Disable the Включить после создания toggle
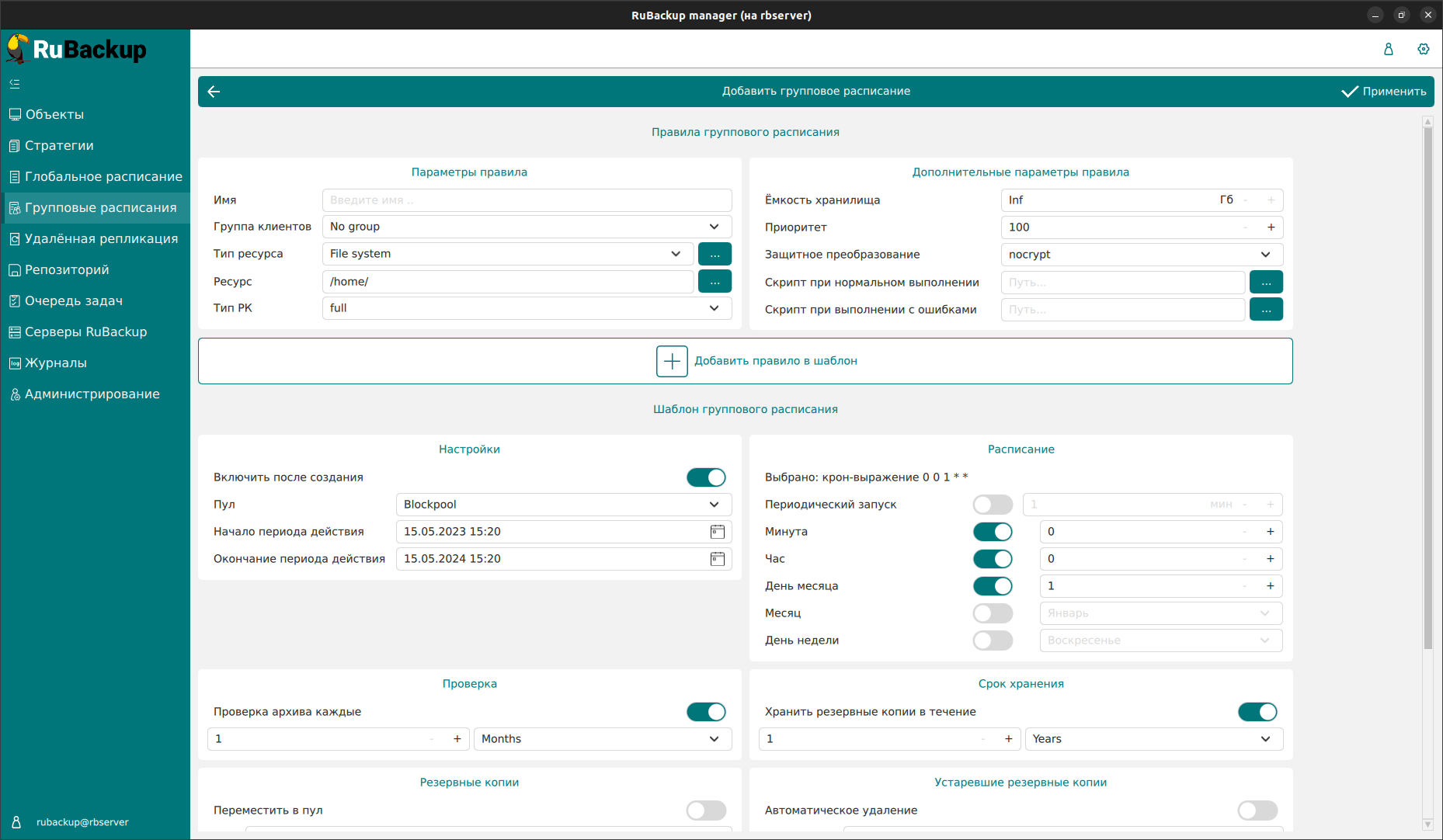The image size is (1443, 840). point(705,477)
